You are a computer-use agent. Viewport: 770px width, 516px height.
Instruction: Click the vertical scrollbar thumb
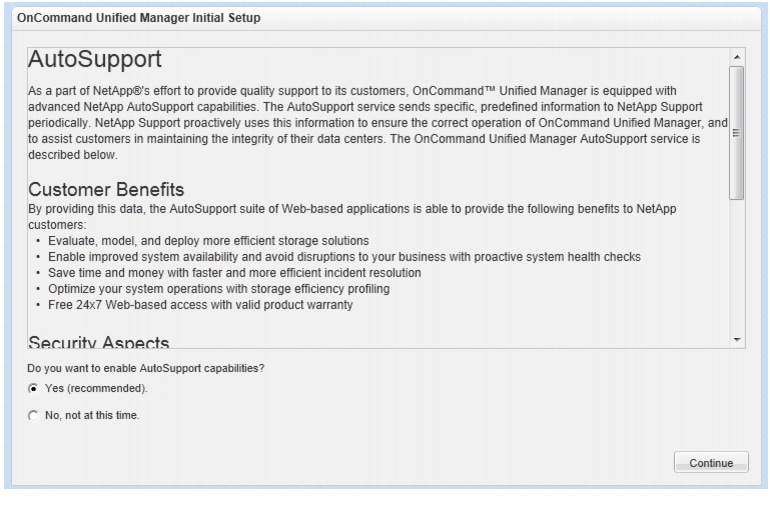[738, 130]
